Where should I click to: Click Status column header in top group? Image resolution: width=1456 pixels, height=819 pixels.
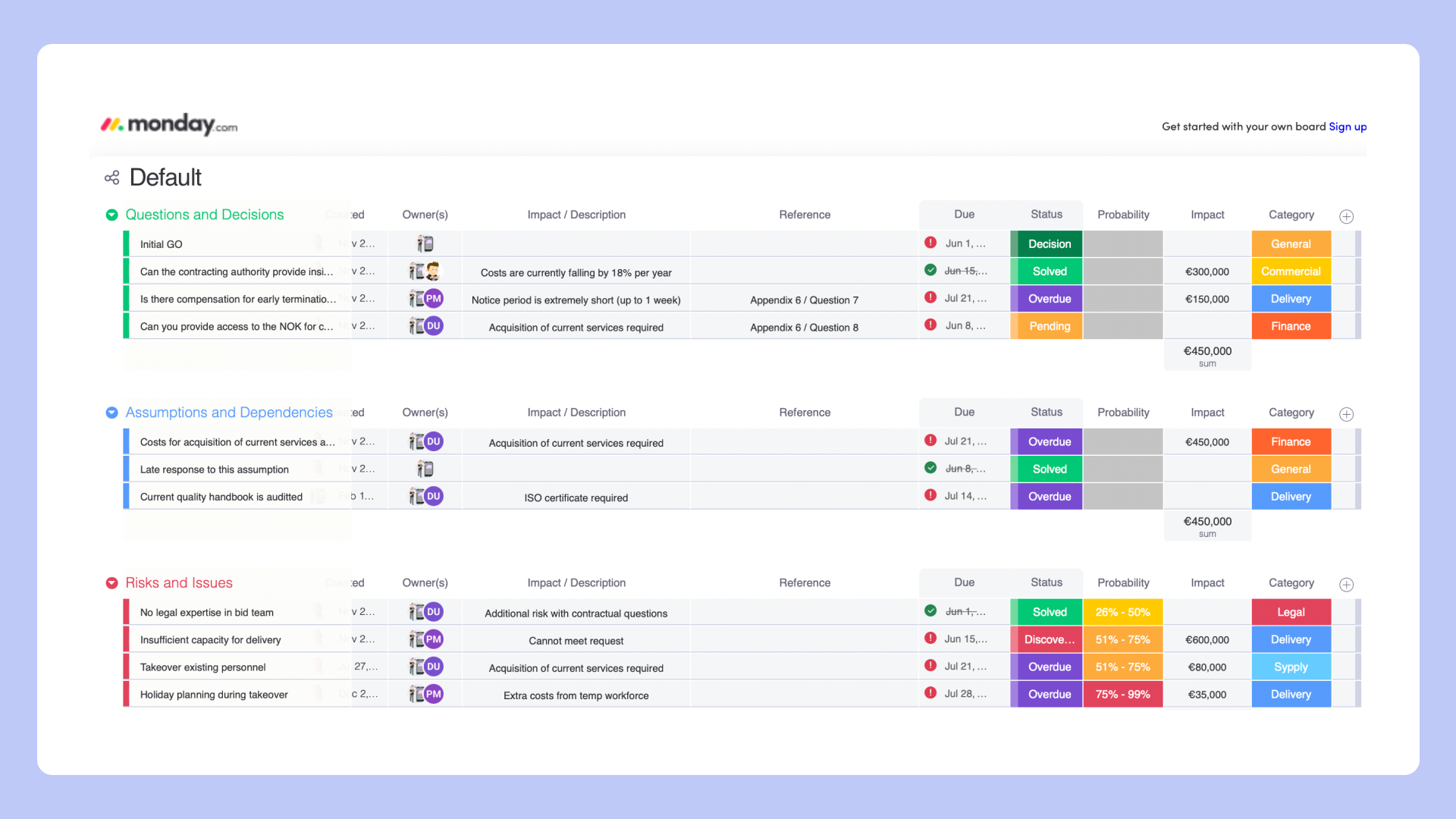tap(1046, 215)
